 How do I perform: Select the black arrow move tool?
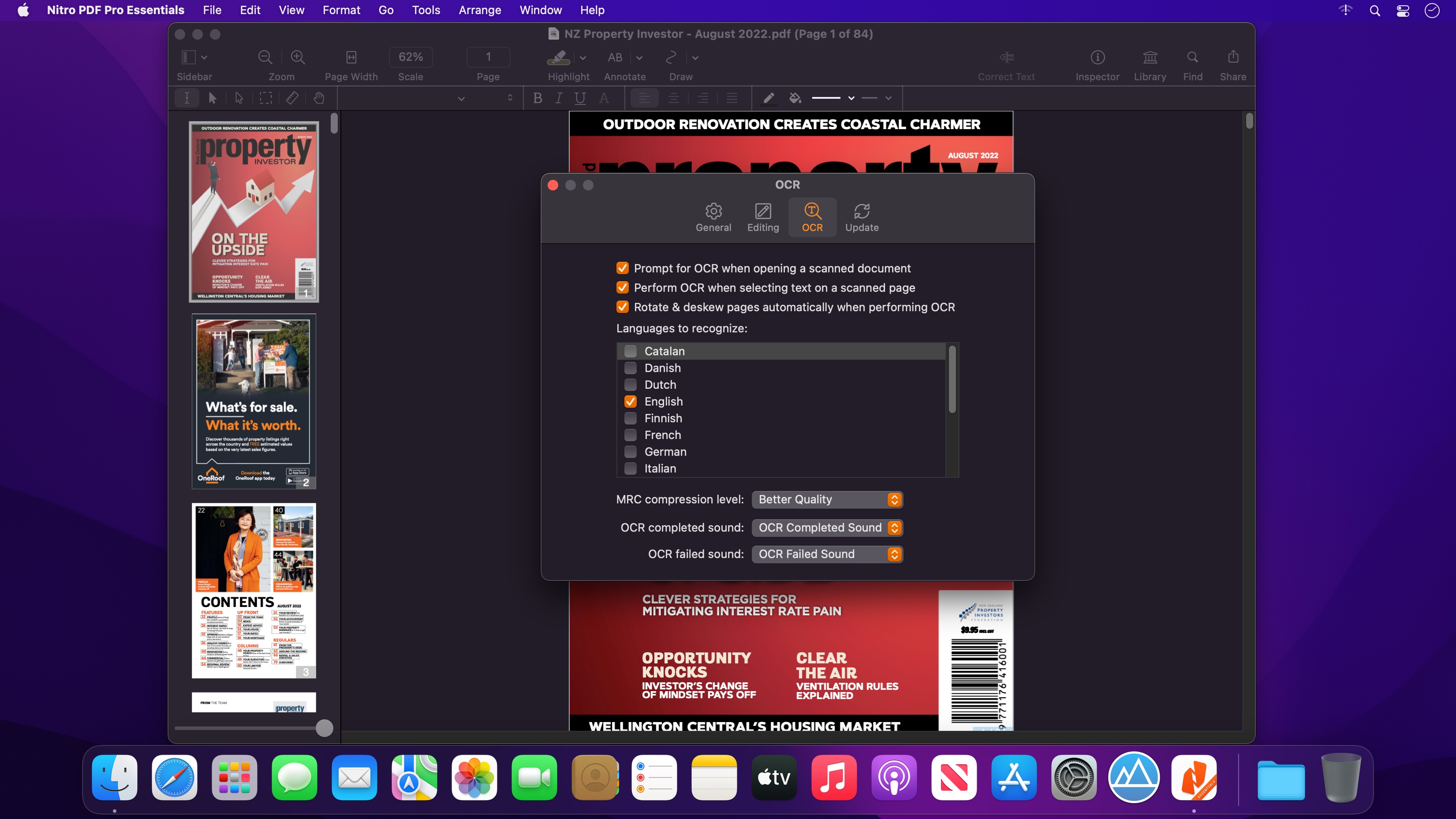pos(213,98)
